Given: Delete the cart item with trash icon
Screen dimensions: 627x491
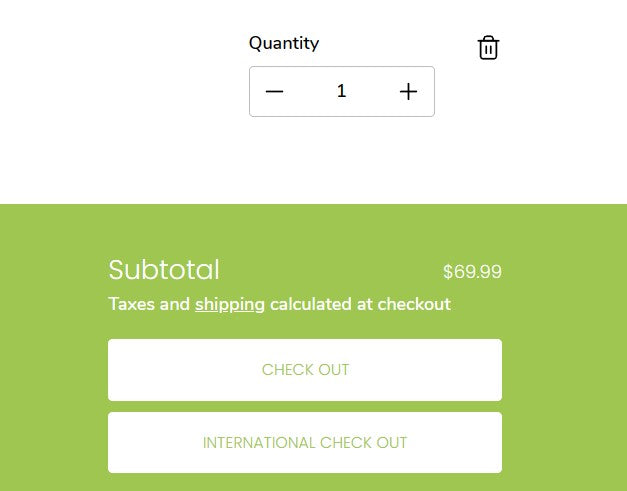Looking at the screenshot, I should pyautogui.click(x=488, y=48).
